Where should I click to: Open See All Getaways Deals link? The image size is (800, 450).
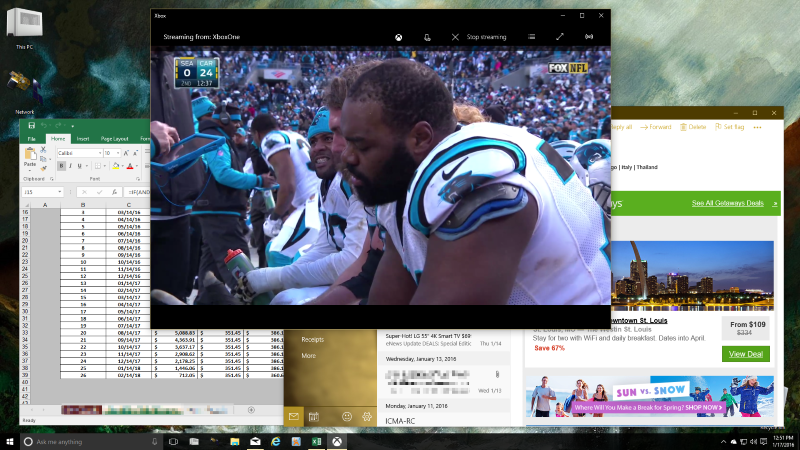[727, 203]
